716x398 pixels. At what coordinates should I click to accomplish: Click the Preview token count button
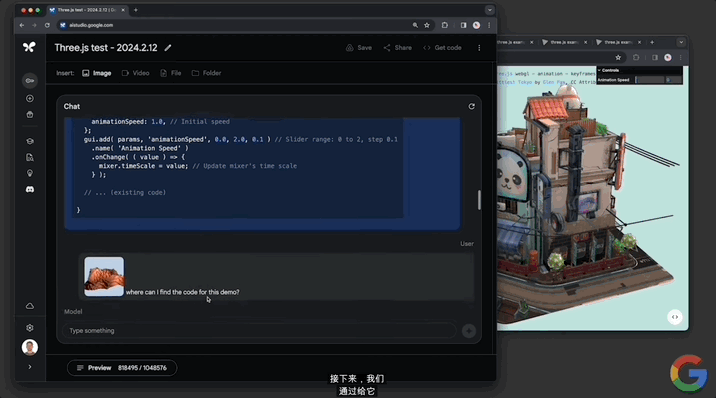tap(122, 368)
